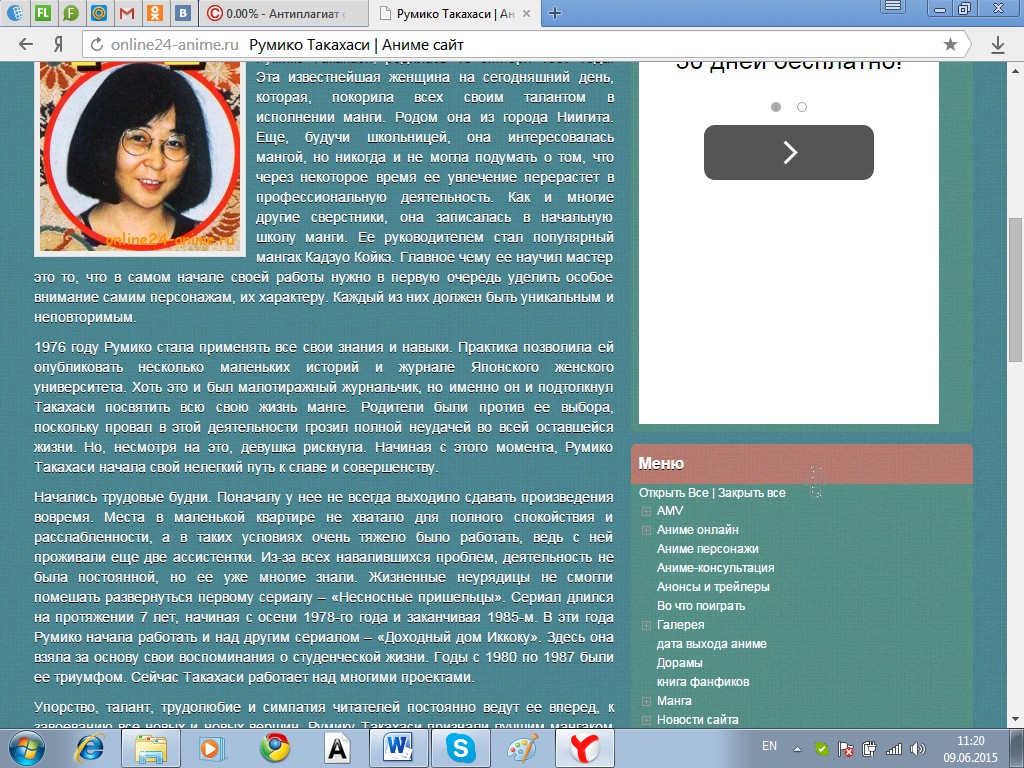Open the letter A app on the taskbar
The image size is (1024, 768).
338,748
